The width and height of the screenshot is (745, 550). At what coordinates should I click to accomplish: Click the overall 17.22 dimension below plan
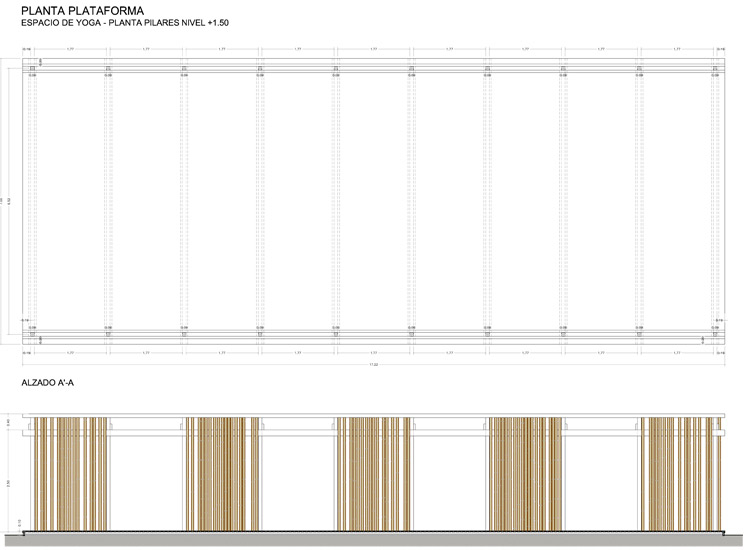point(373,365)
